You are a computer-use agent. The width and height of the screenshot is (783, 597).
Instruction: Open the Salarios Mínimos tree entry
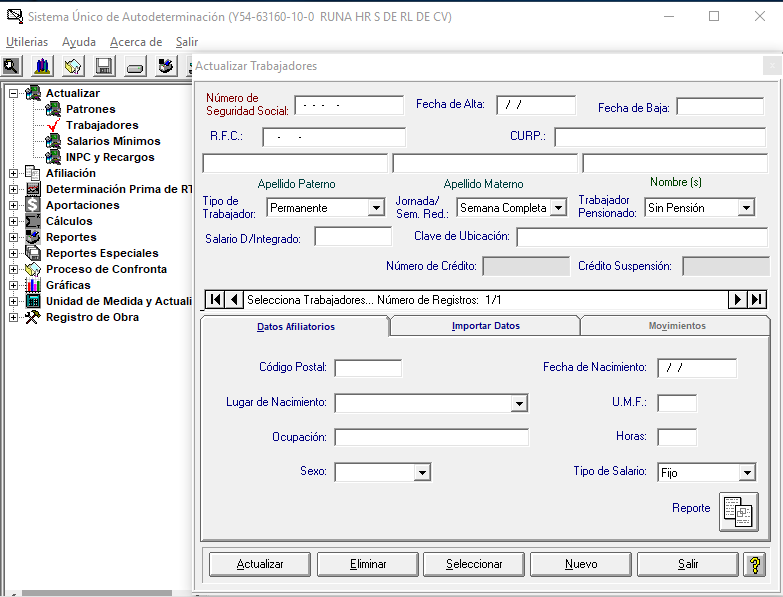[113, 141]
